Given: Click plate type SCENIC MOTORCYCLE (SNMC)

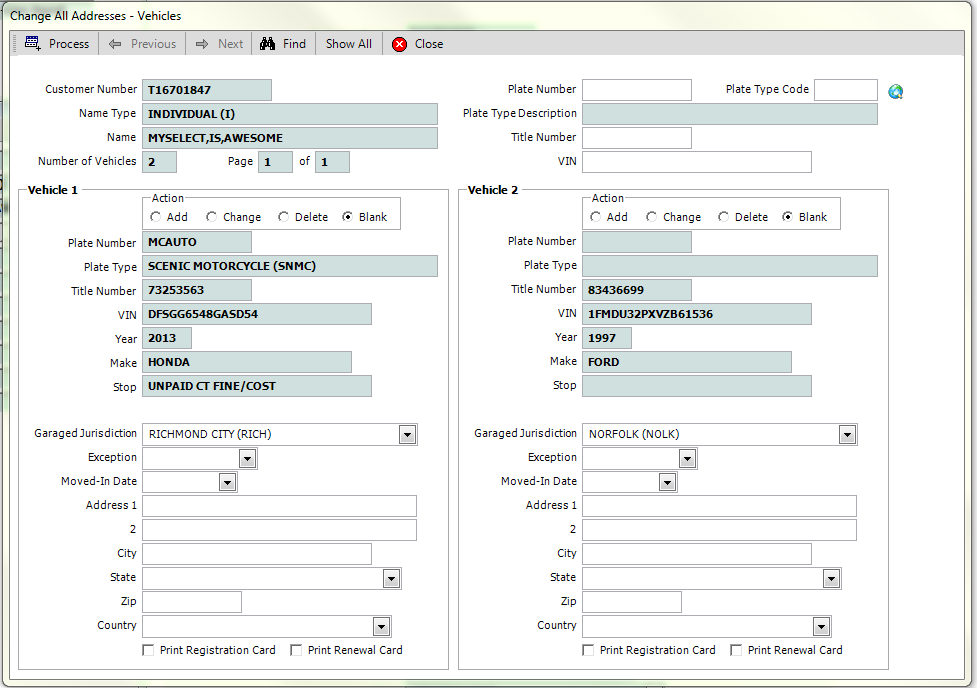Looking at the screenshot, I should pyautogui.click(x=290, y=266).
